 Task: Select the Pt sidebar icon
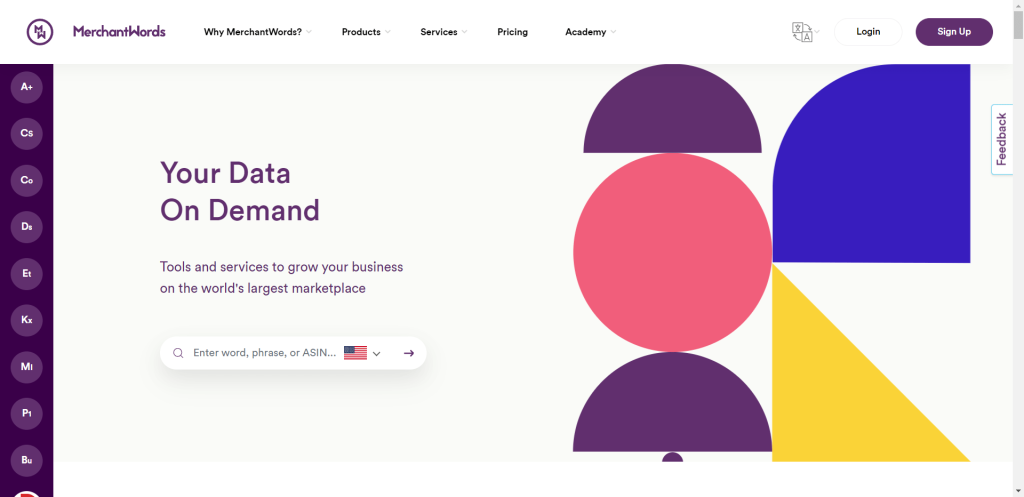[27, 413]
